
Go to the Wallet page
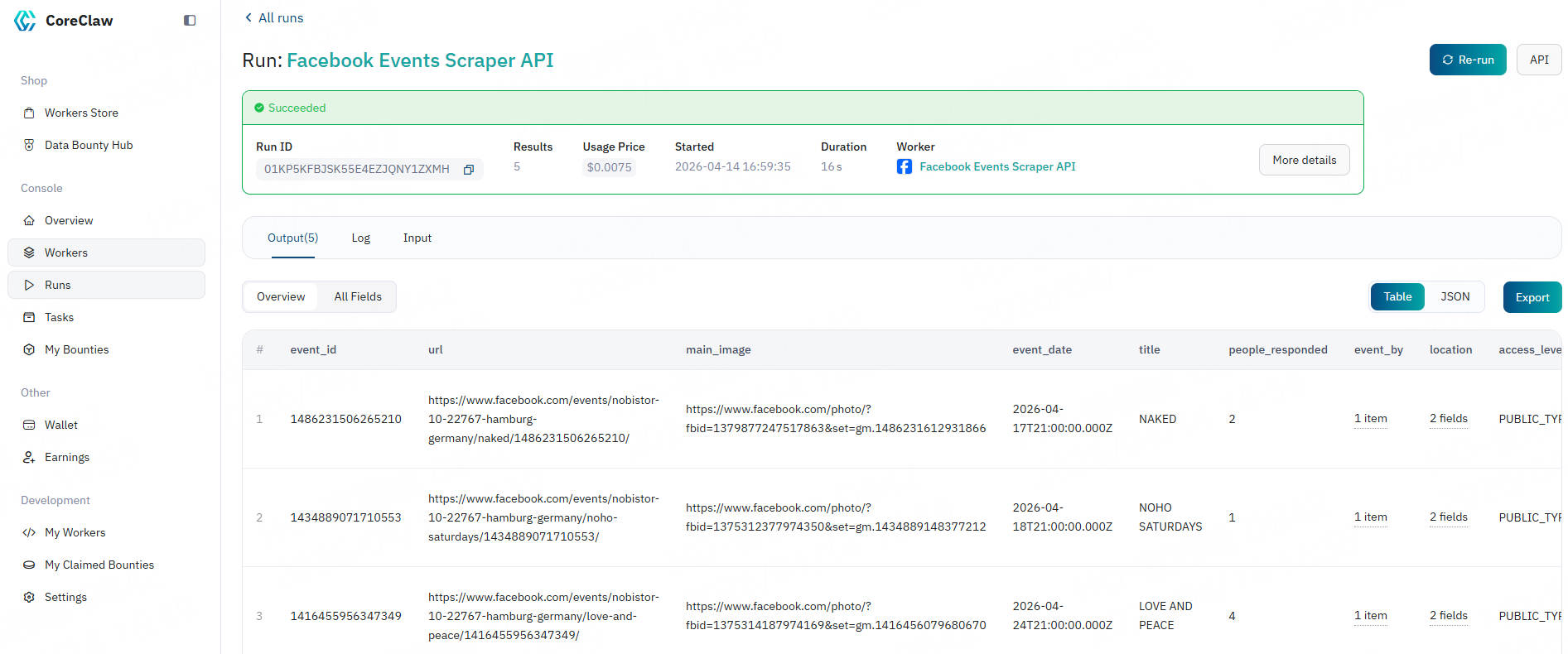point(60,425)
